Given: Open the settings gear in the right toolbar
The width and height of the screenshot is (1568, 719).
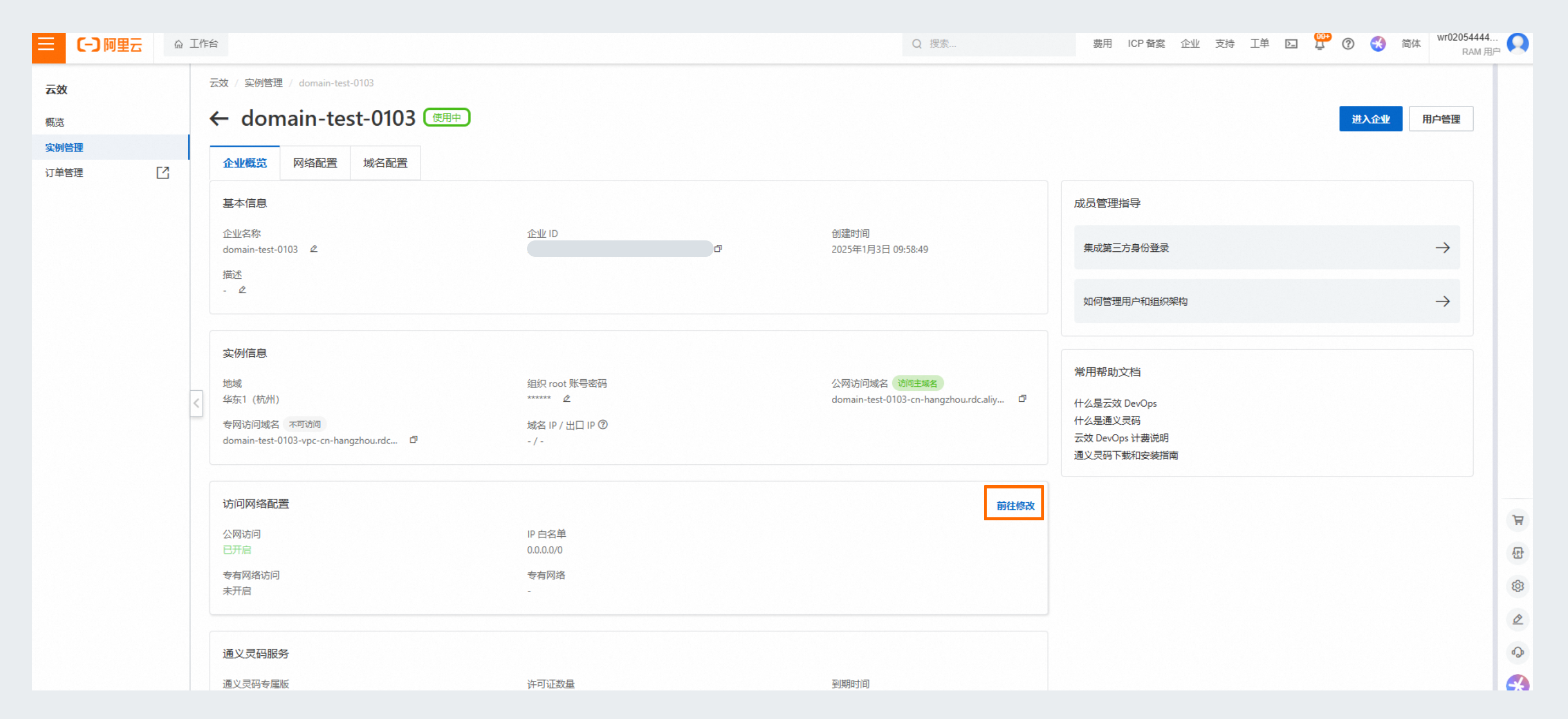Looking at the screenshot, I should 1517,586.
